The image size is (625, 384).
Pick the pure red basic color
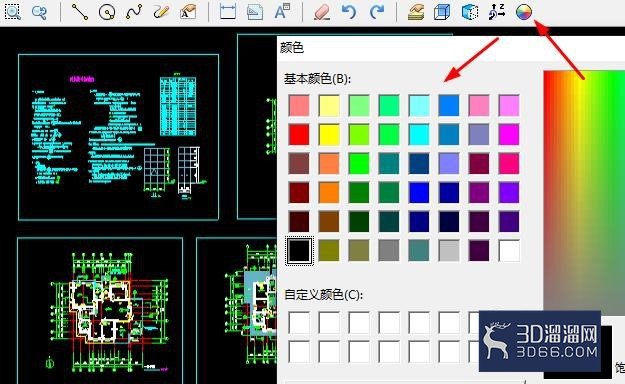pyautogui.click(x=299, y=134)
